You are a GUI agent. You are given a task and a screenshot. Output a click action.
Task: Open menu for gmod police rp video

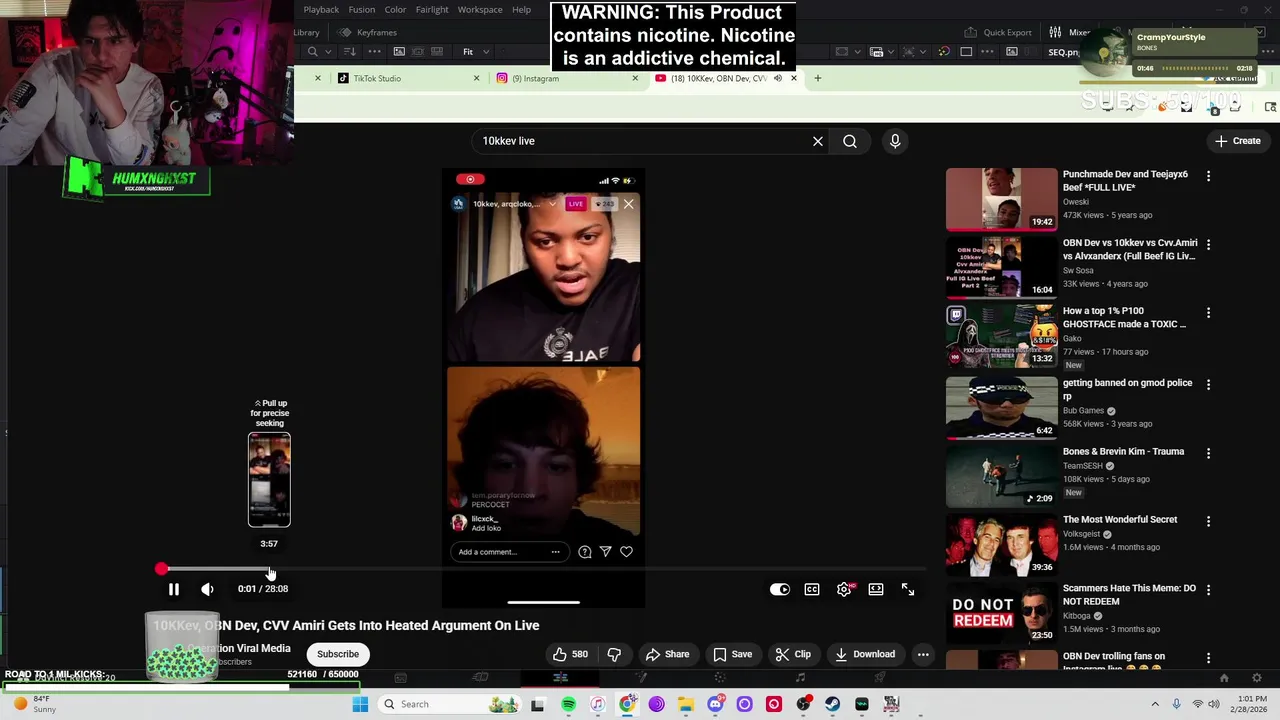(x=1208, y=384)
